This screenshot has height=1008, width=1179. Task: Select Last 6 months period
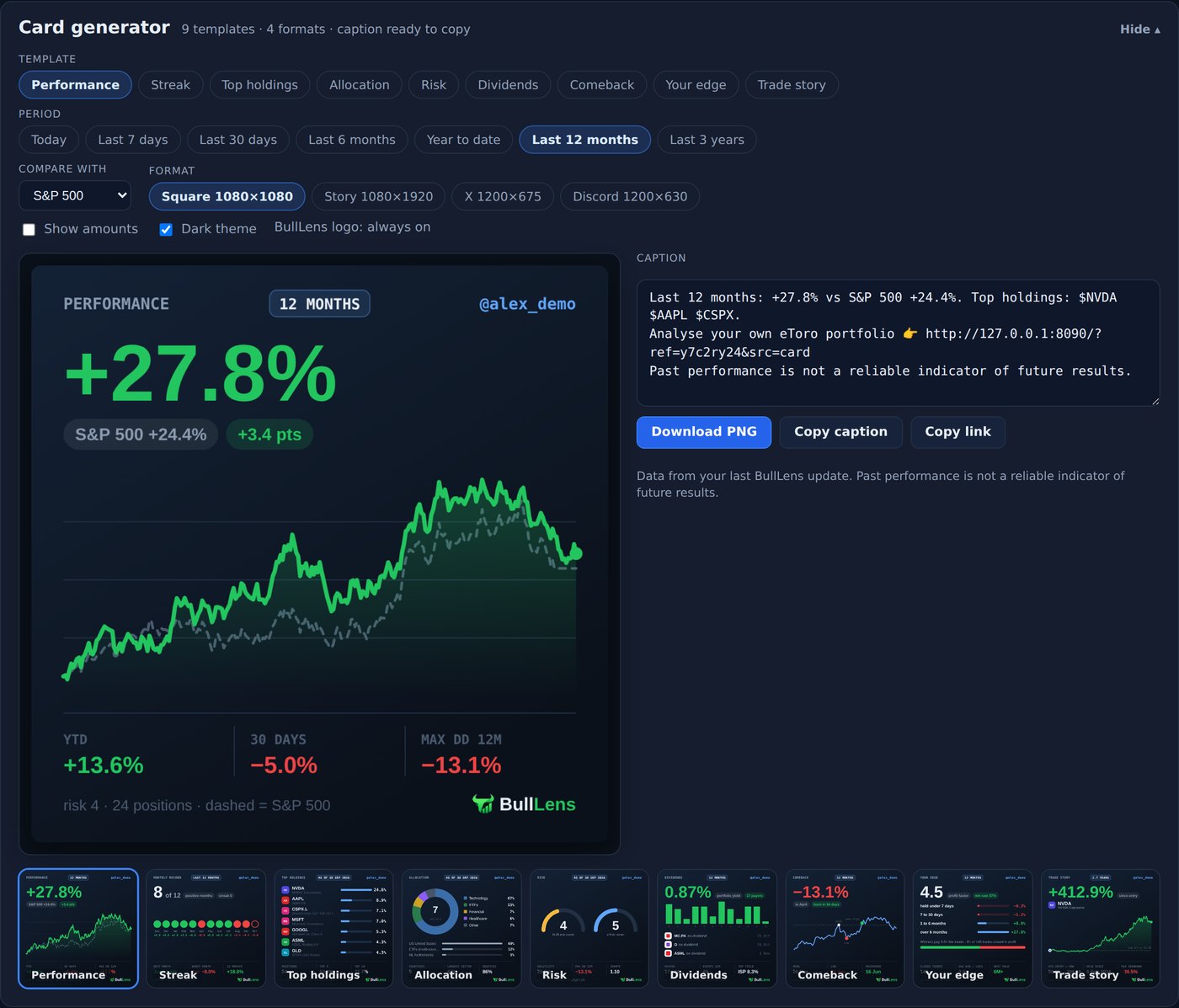(352, 140)
